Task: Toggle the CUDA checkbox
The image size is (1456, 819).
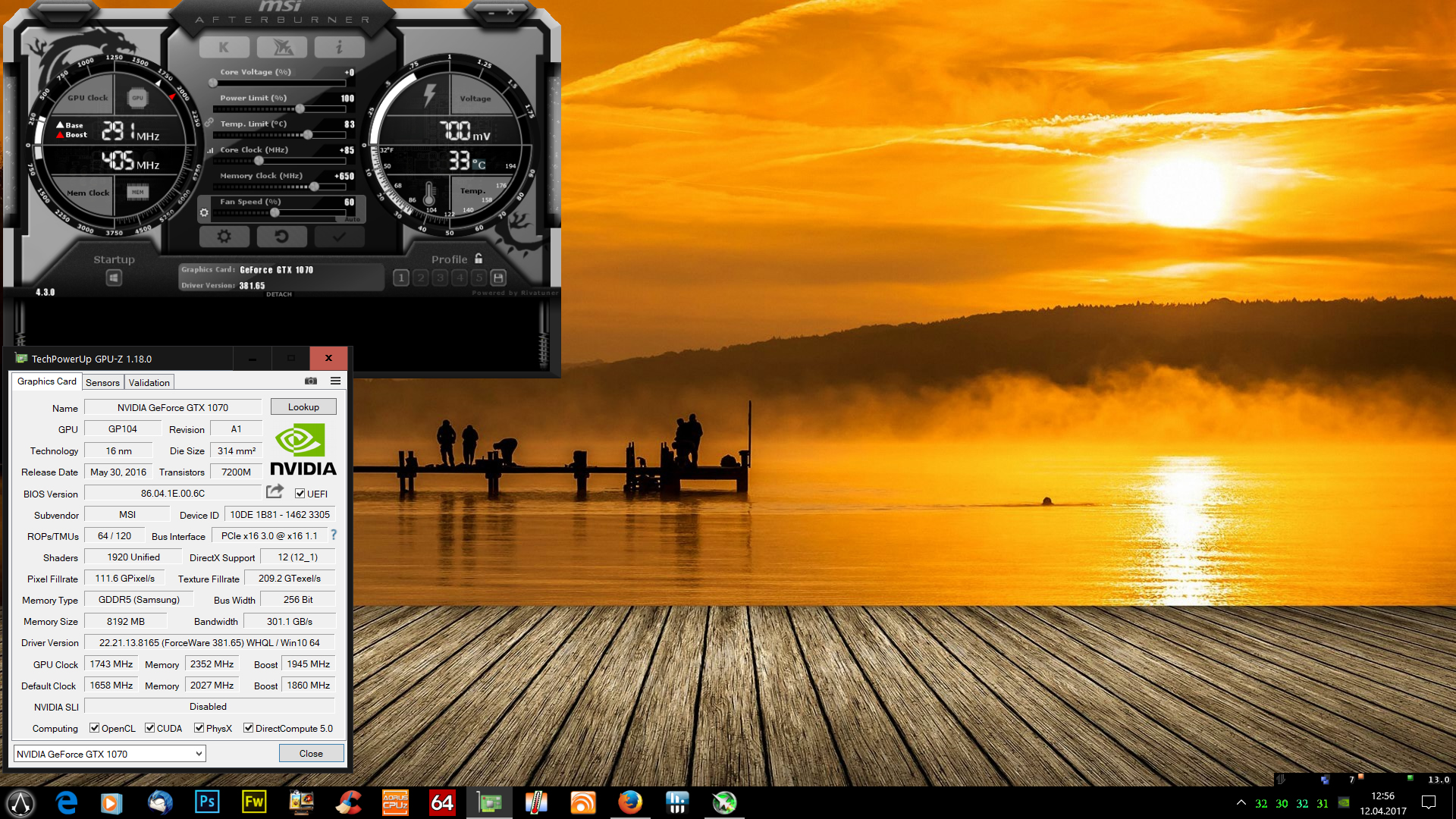Action: (150, 728)
